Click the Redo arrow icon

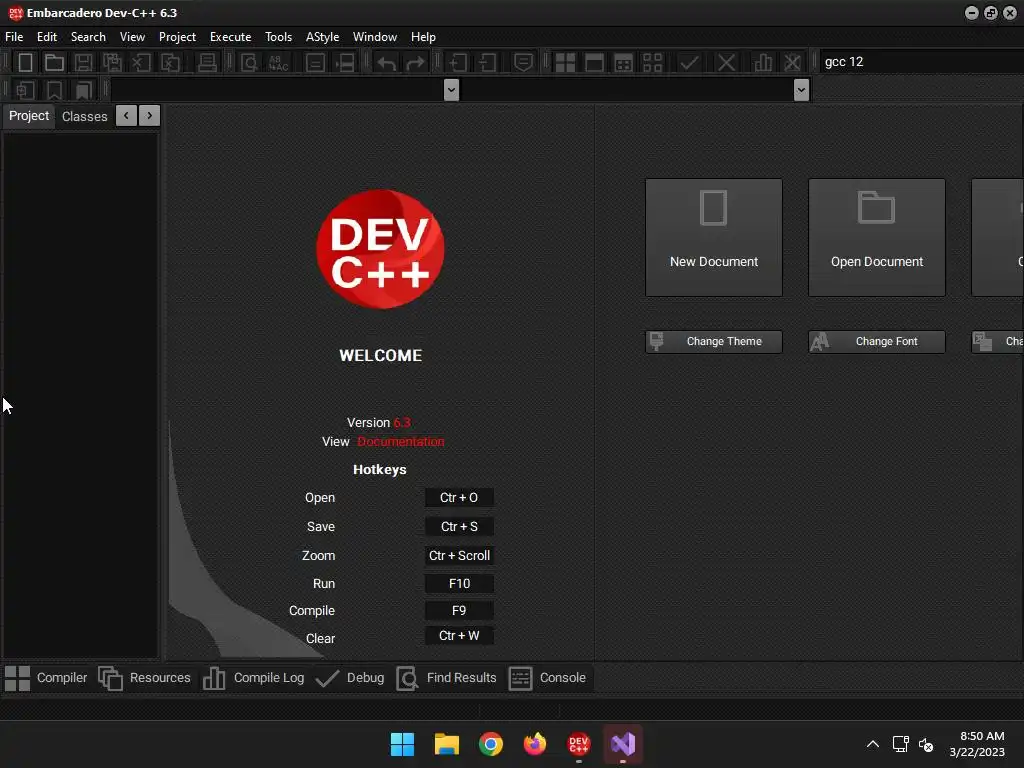[x=415, y=63]
